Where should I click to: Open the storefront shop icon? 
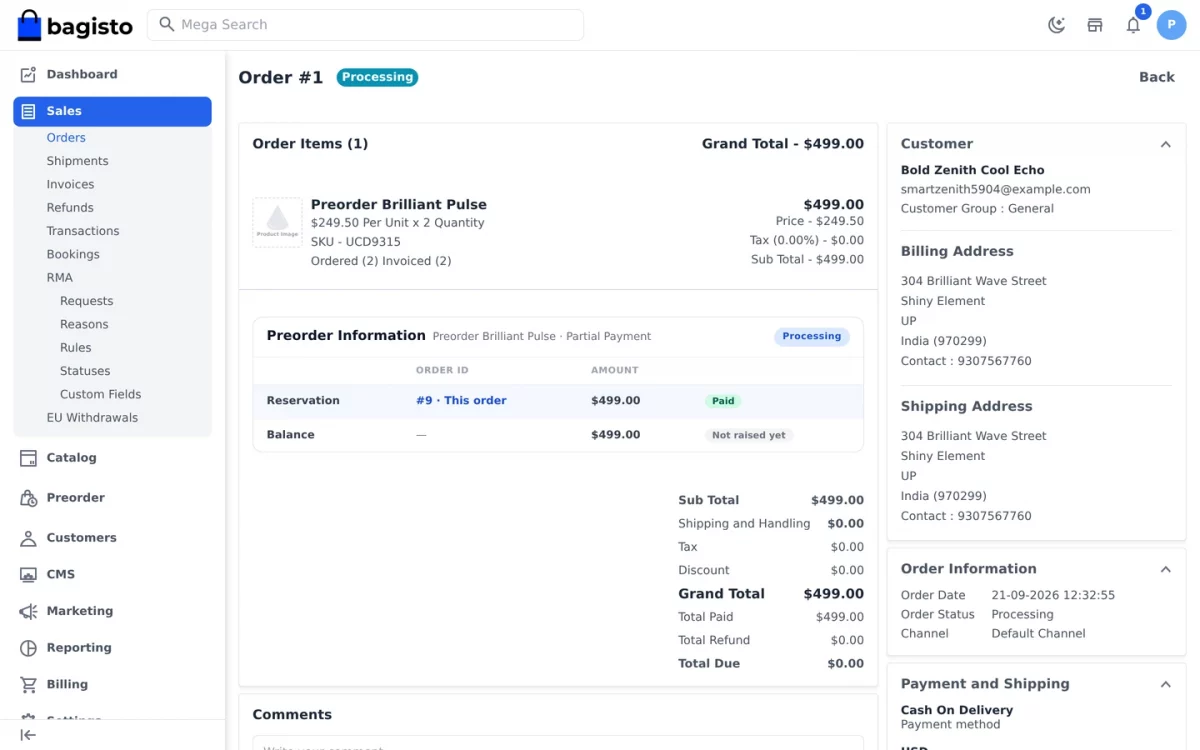(x=1095, y=25)
